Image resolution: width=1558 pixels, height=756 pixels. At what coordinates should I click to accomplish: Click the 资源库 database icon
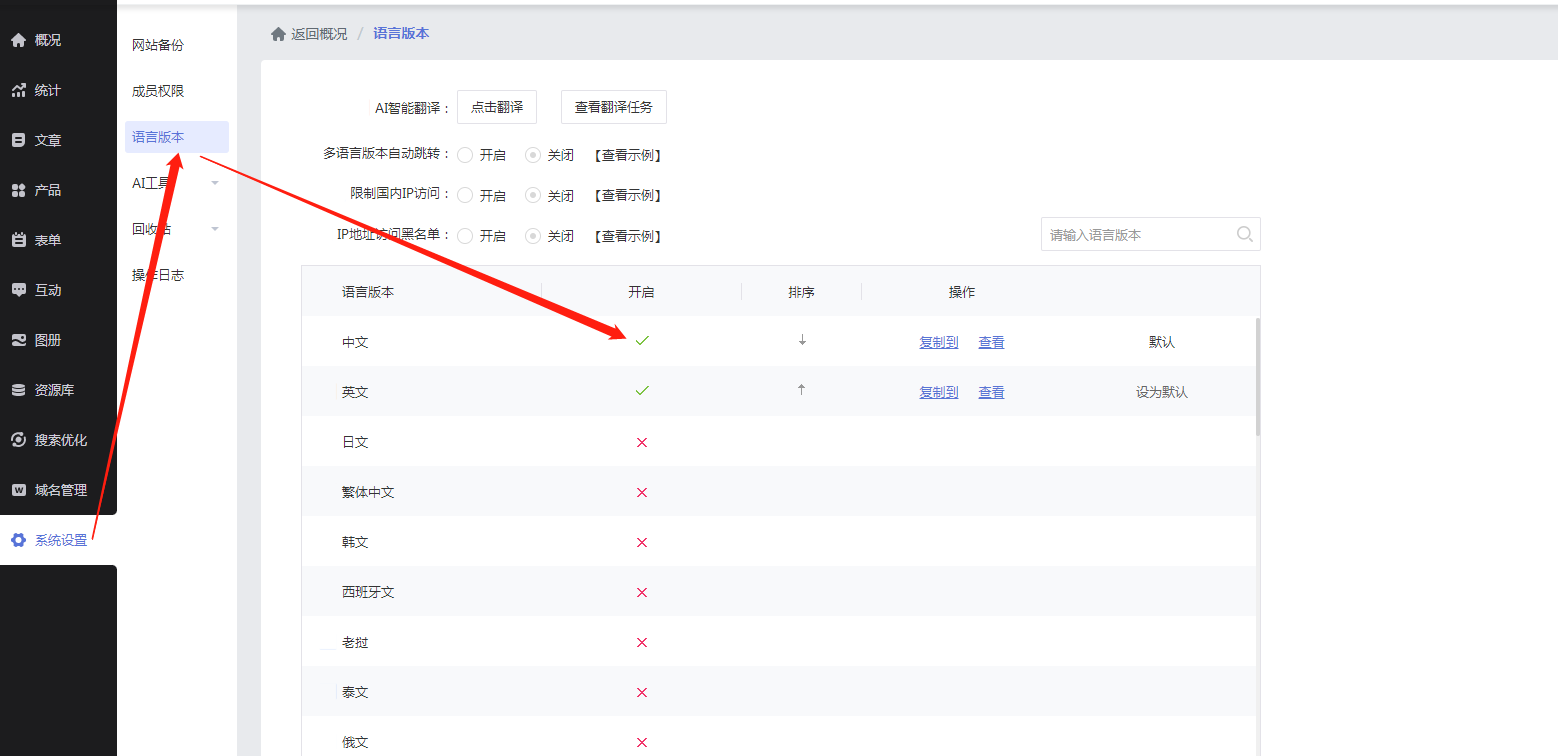pos(18,390)
